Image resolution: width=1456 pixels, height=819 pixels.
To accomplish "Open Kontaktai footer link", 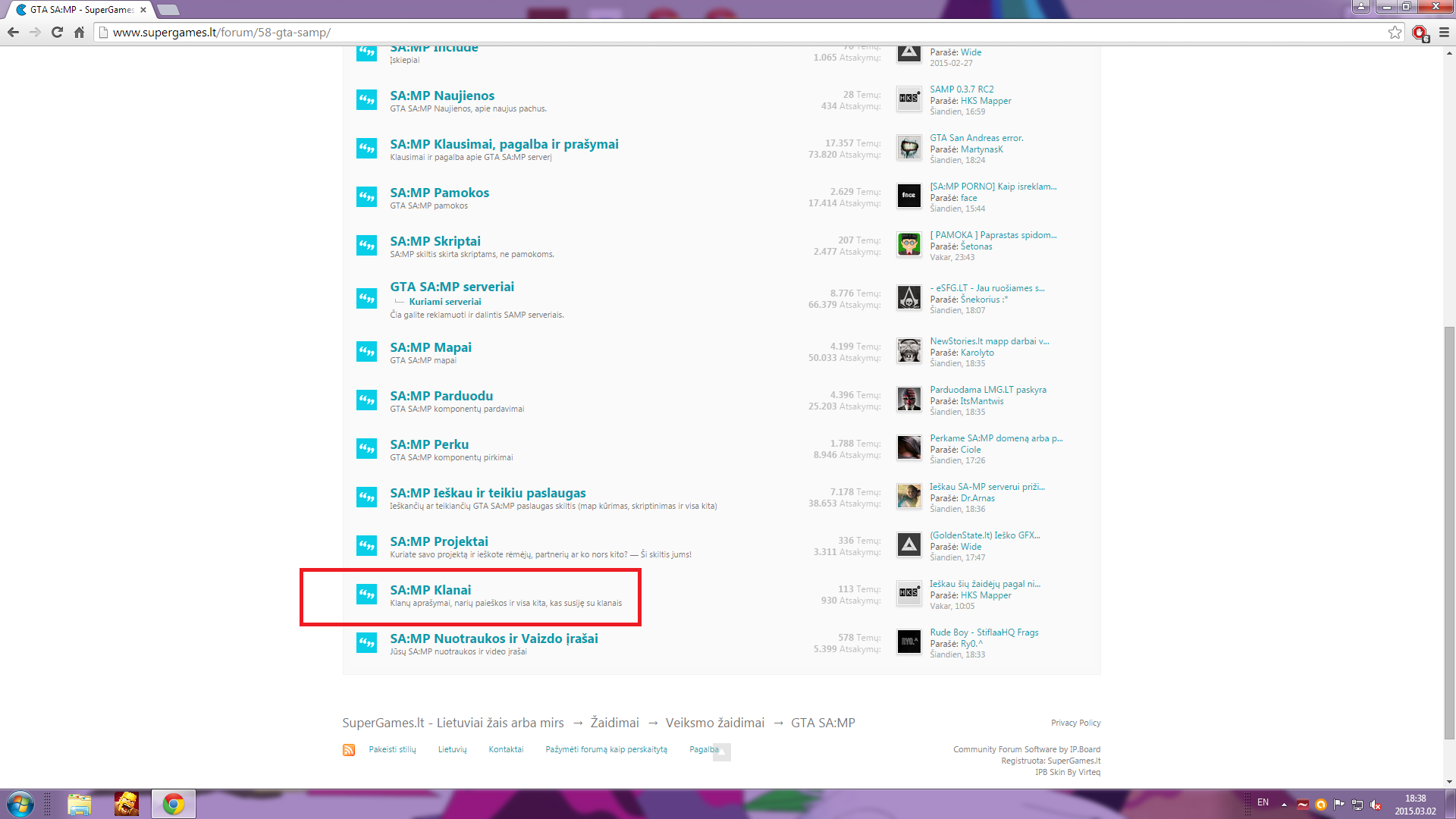I will click(x=506, y=749).
